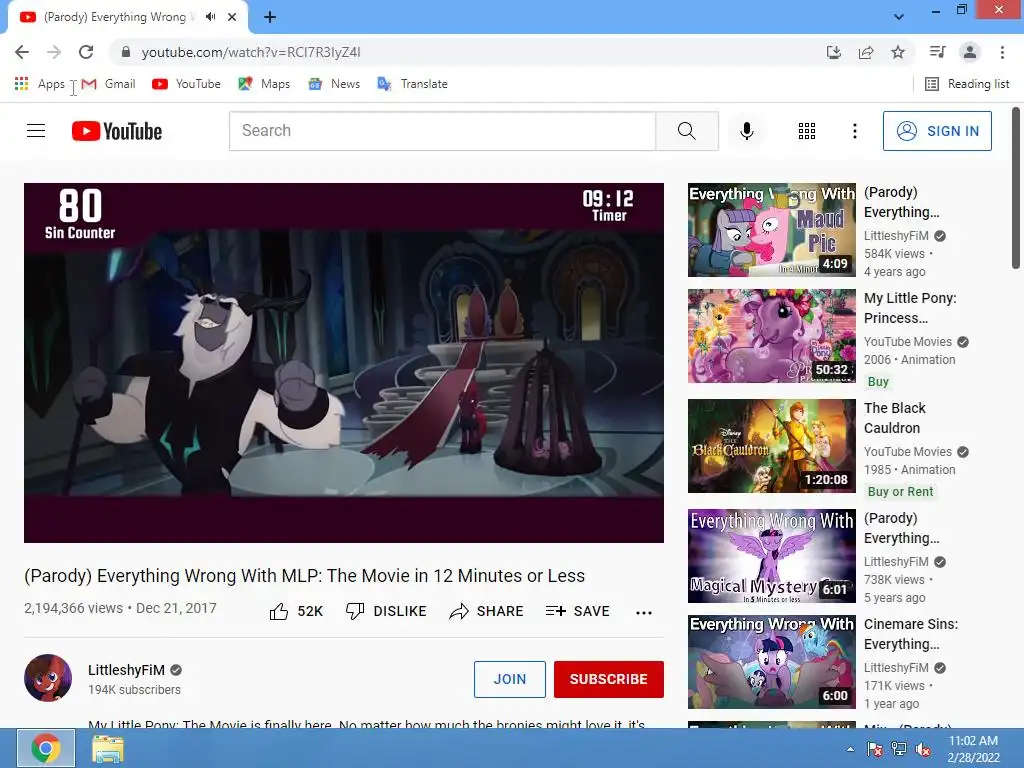
Task: Open Chrome from the Windows taskbar
Action: (x=46, y=748)
